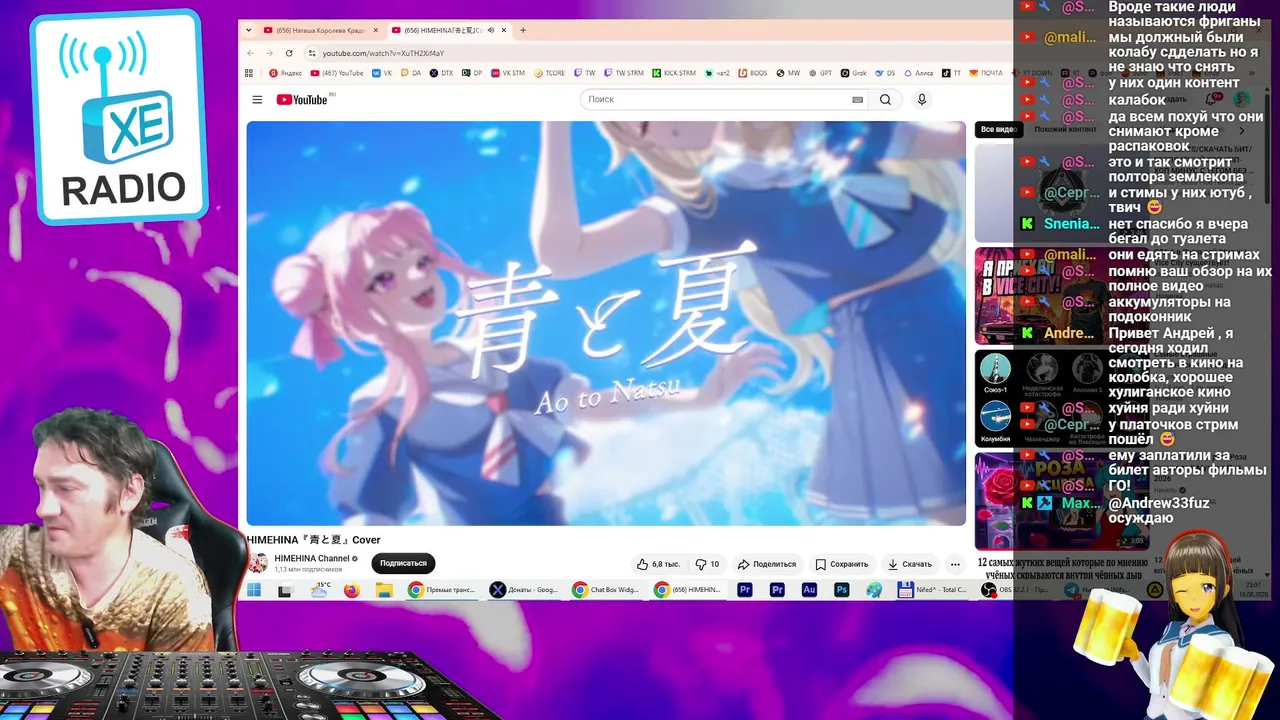Open Adobe Audition from the taskbar
The height and width of the screenshot is (720, 1280).
(809, 590)
